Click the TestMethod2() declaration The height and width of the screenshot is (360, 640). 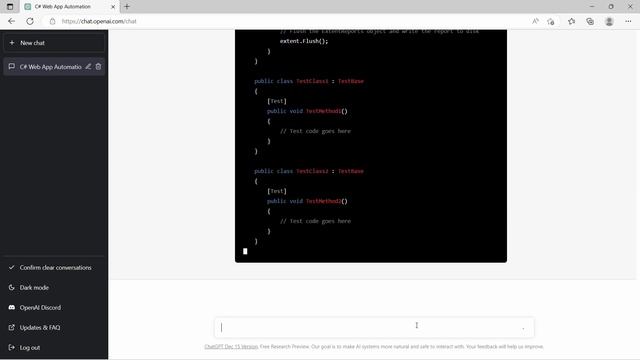coord(307,201)
